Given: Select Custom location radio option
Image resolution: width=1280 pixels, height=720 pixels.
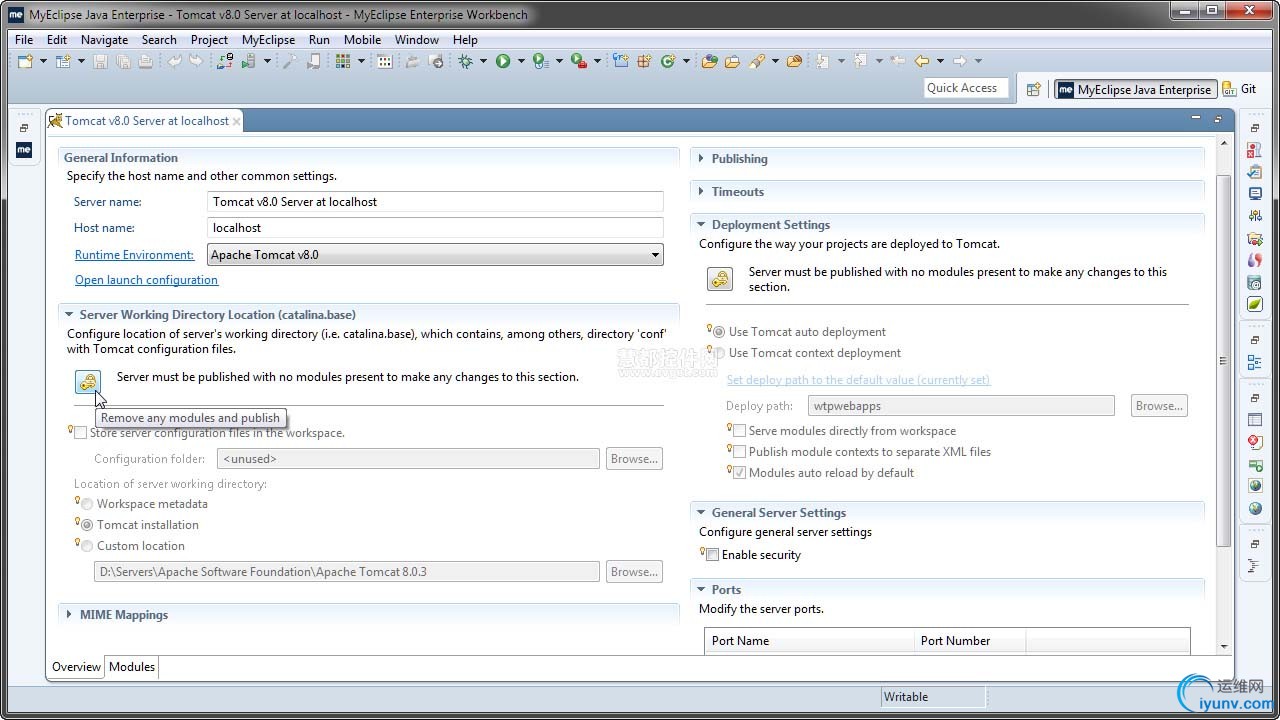Looking at the screenshot, I should tap(87, 546).
